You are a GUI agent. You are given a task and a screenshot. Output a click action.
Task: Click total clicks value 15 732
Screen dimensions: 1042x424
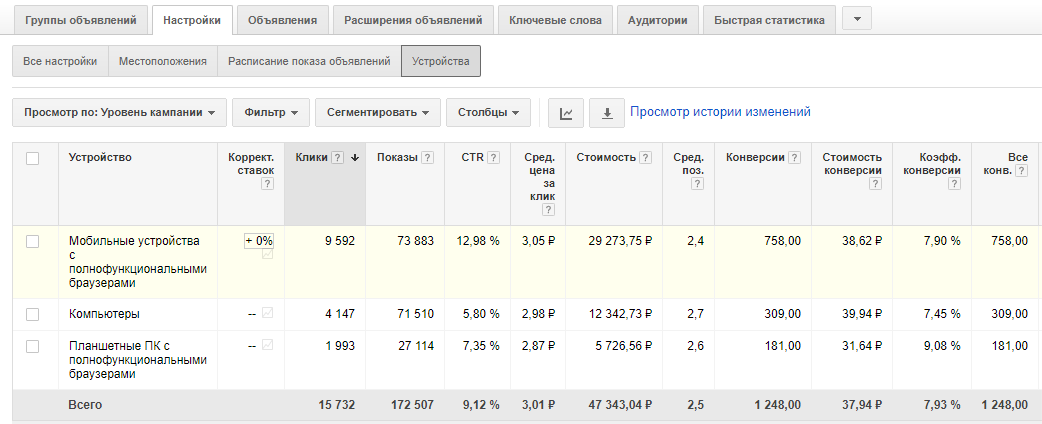pyautogui.click(x=337, y=404)
